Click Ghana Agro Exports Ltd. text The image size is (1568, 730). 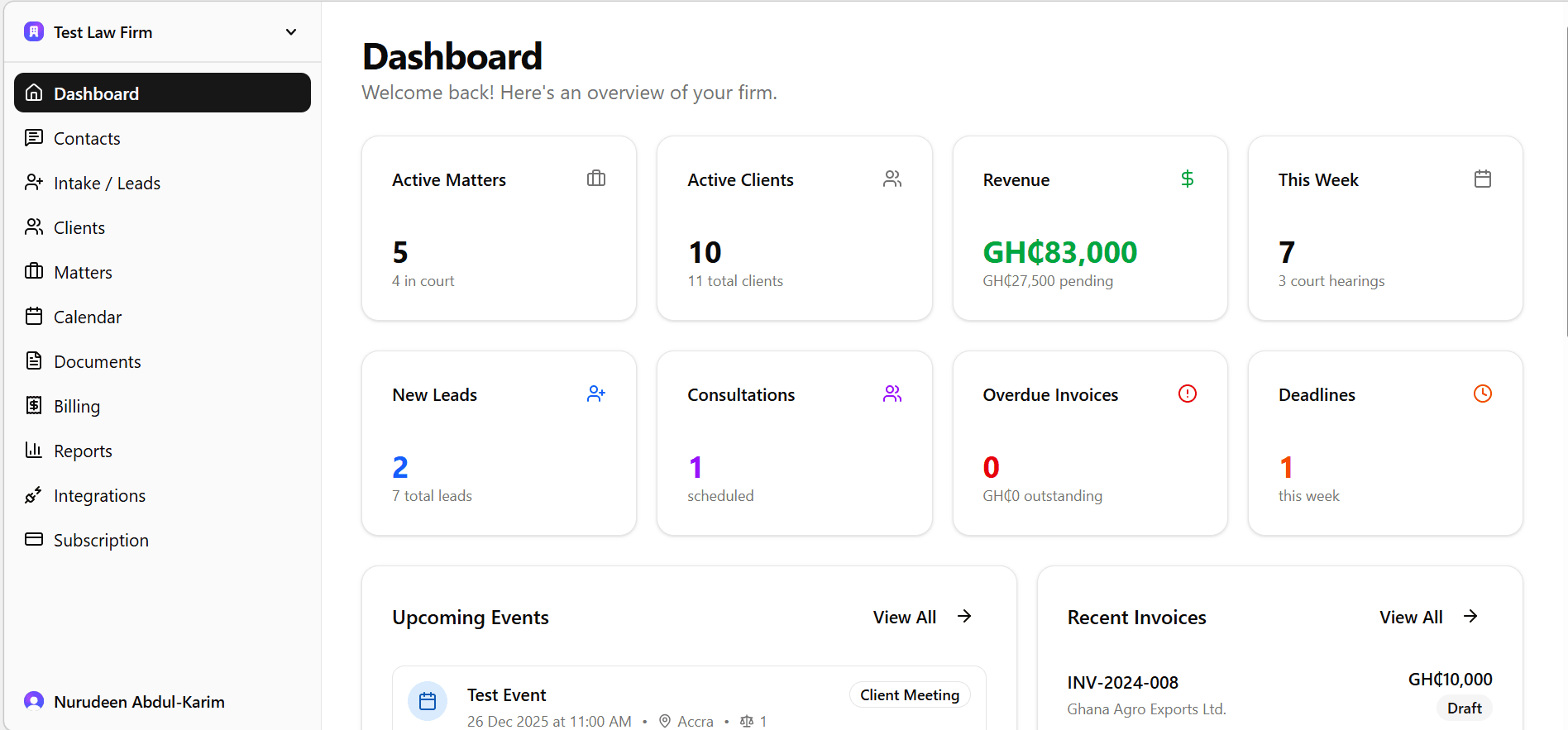1147,709
